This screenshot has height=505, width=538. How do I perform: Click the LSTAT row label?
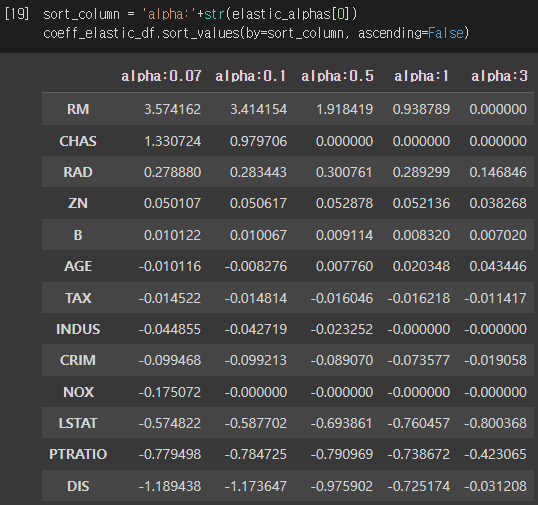point(78,423)
